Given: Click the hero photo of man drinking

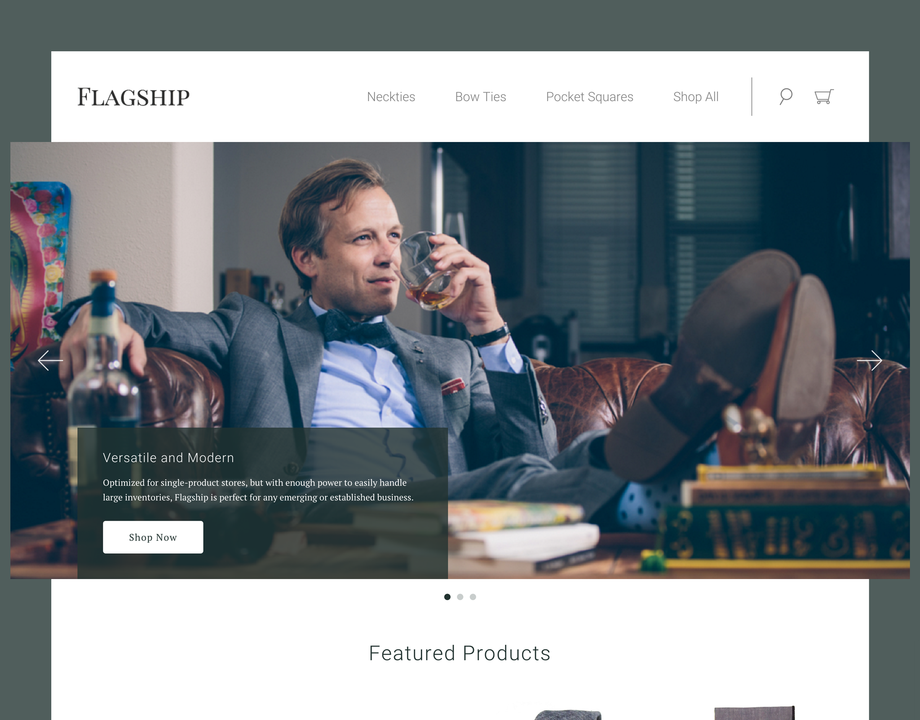Looking at the screenshot, I should (x=460, y=360).
